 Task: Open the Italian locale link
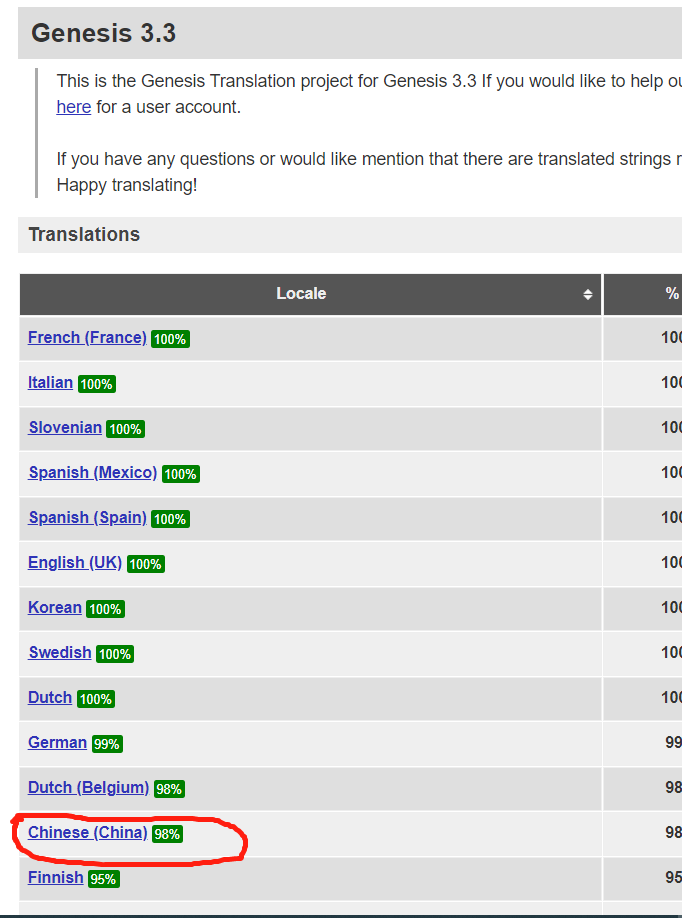click(x=50, y=383)
